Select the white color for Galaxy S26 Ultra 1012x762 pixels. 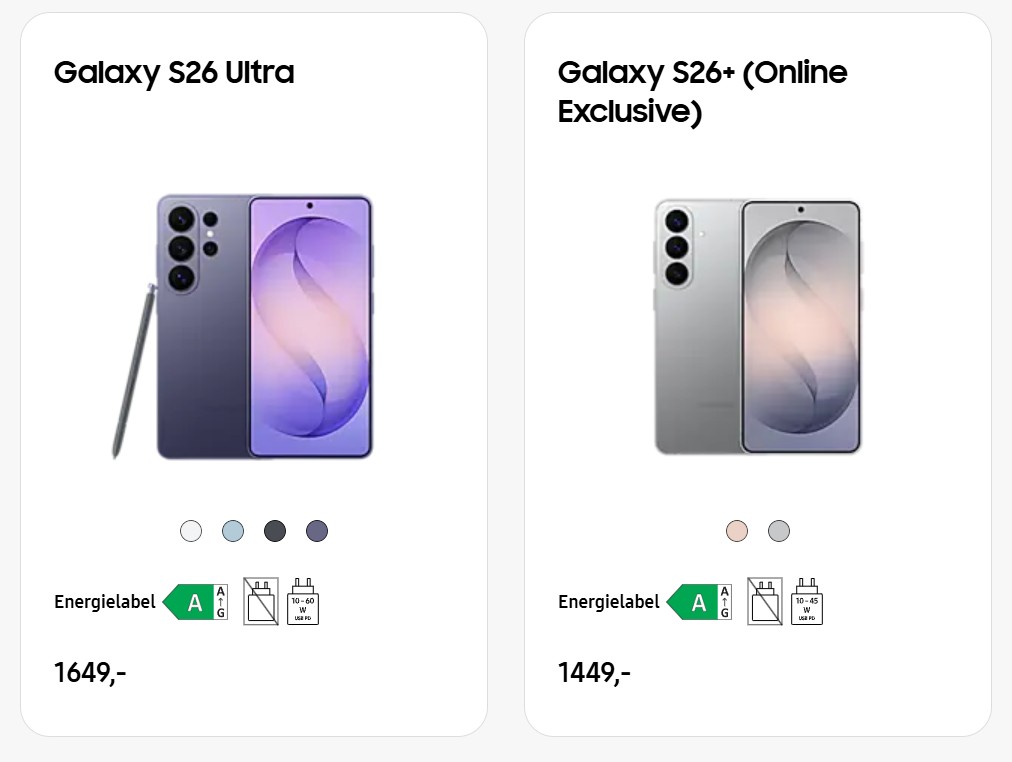point(191,531)
